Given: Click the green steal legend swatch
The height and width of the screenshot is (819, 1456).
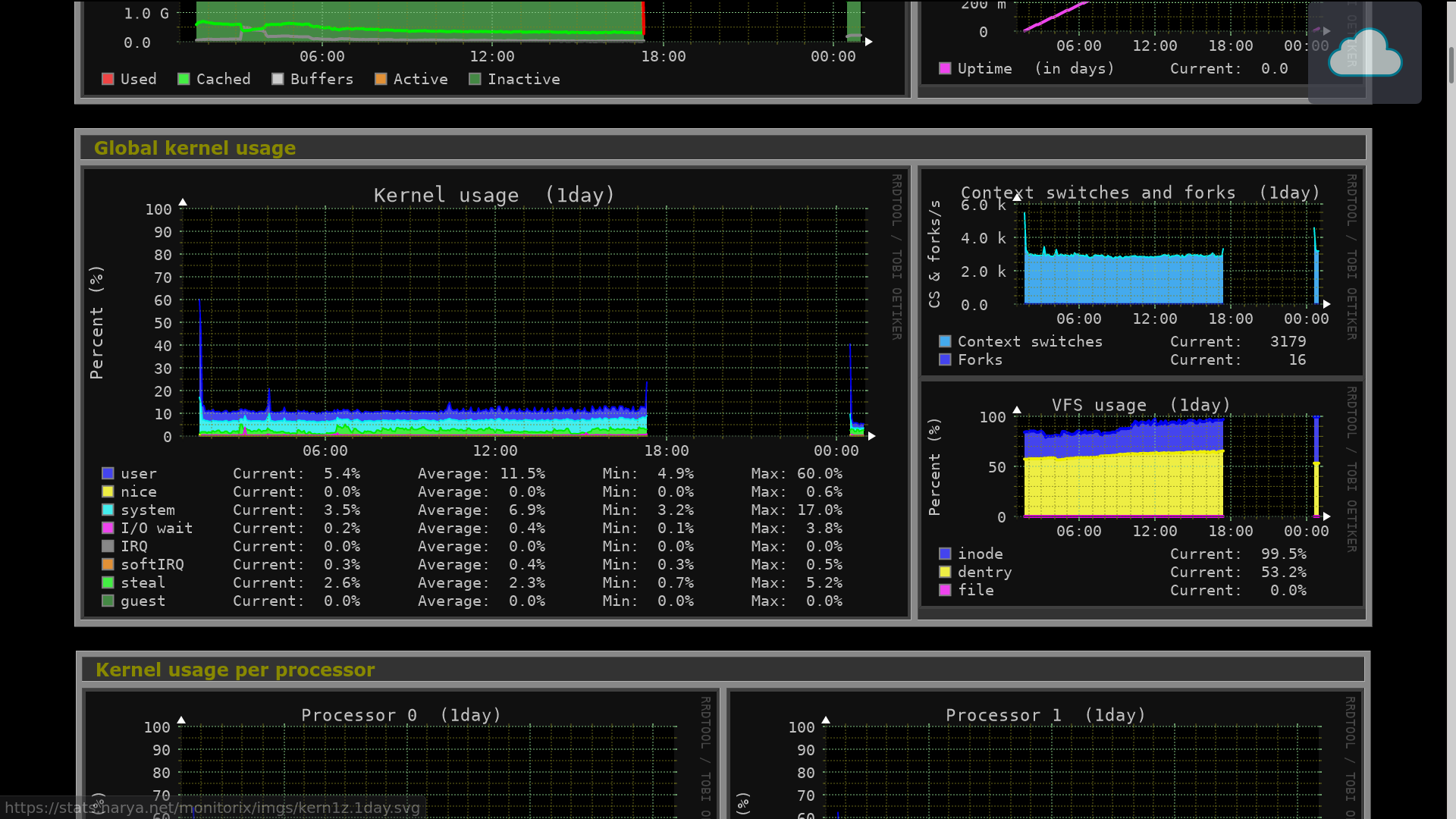Looking at the screenshot, I should (x=108, y=582).
